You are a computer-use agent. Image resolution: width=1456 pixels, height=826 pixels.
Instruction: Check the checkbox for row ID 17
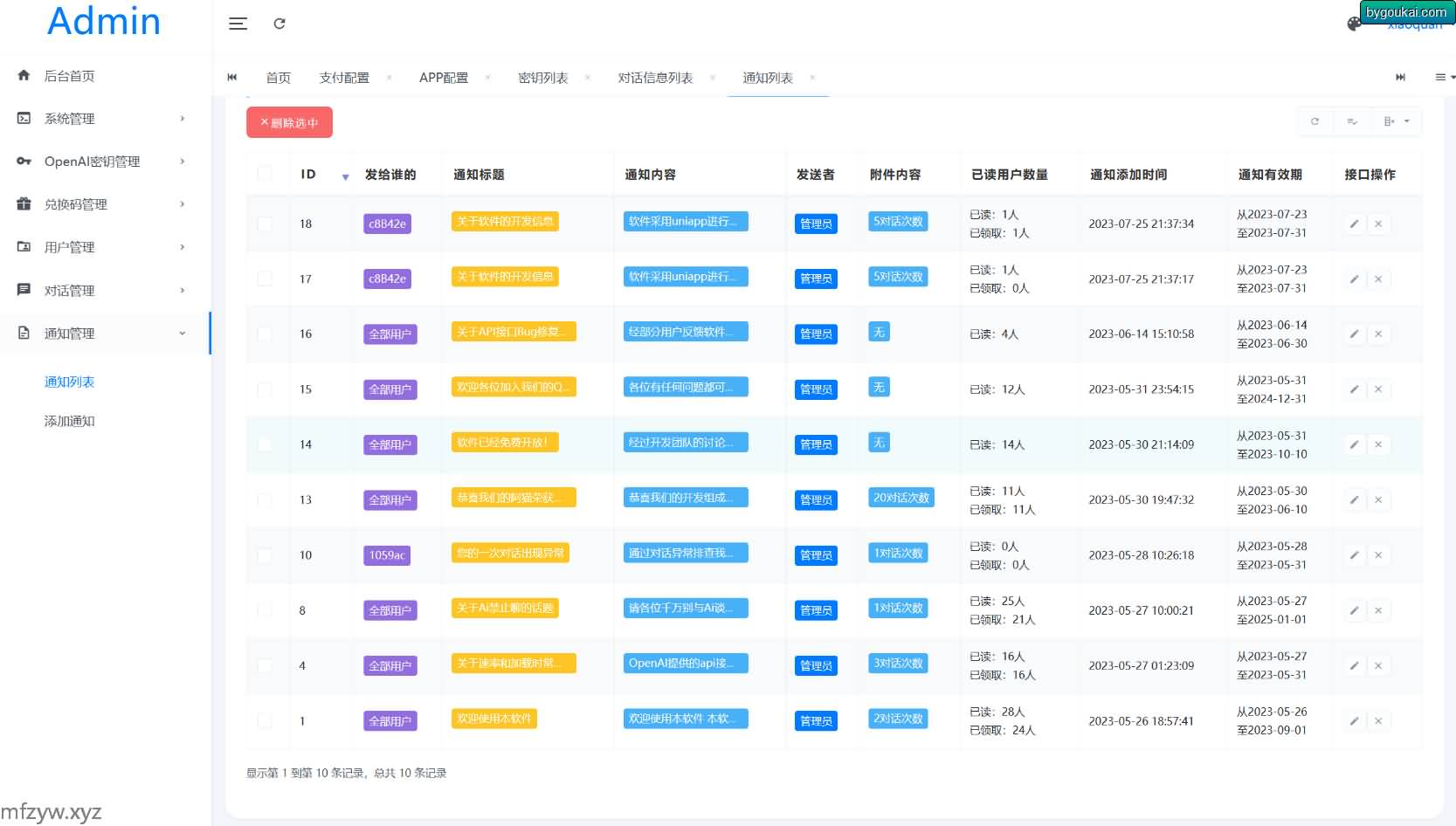tap(265, 279)
